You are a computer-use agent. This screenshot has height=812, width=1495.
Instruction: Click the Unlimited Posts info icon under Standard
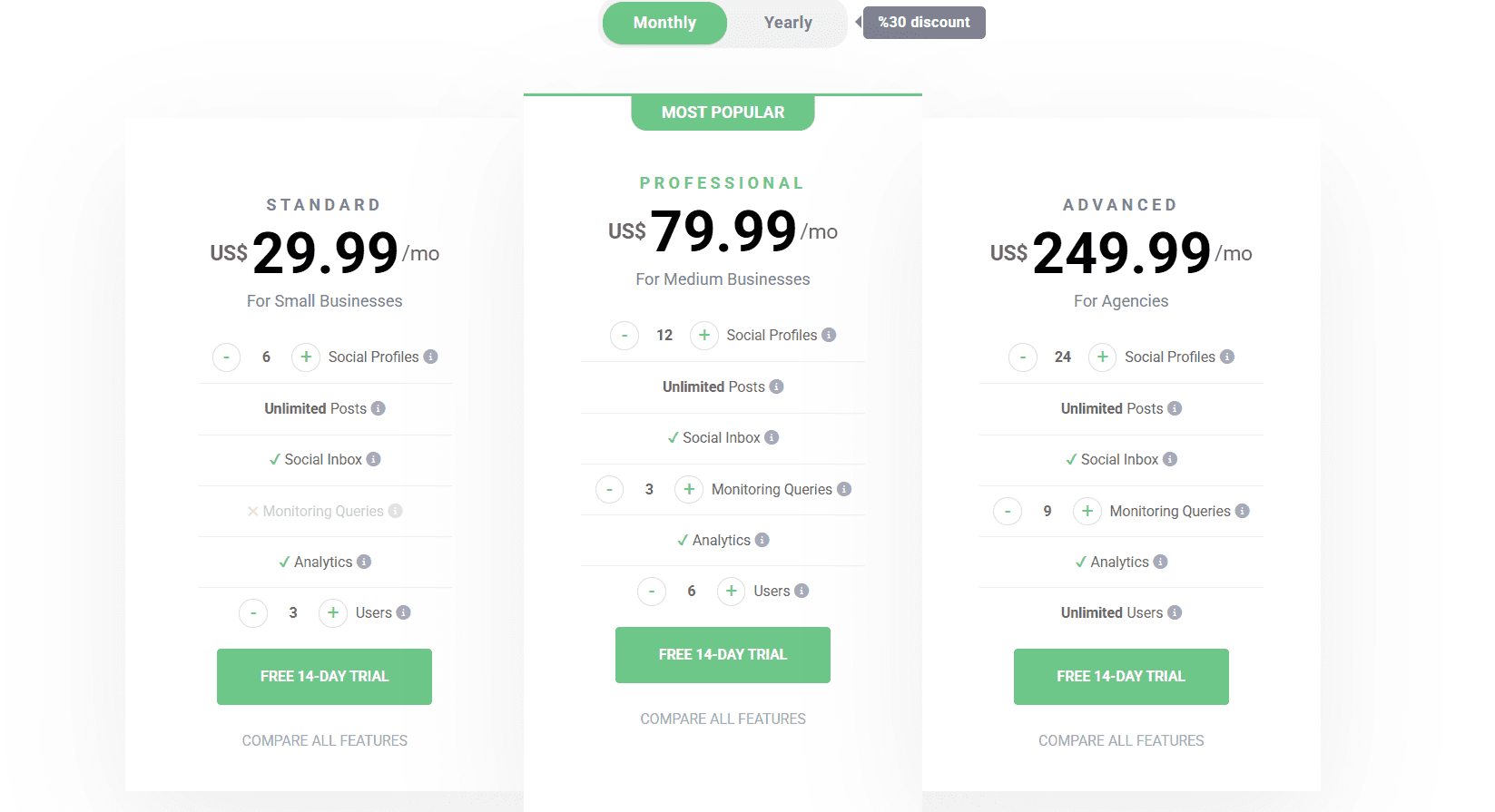click(x=377, y=408)
